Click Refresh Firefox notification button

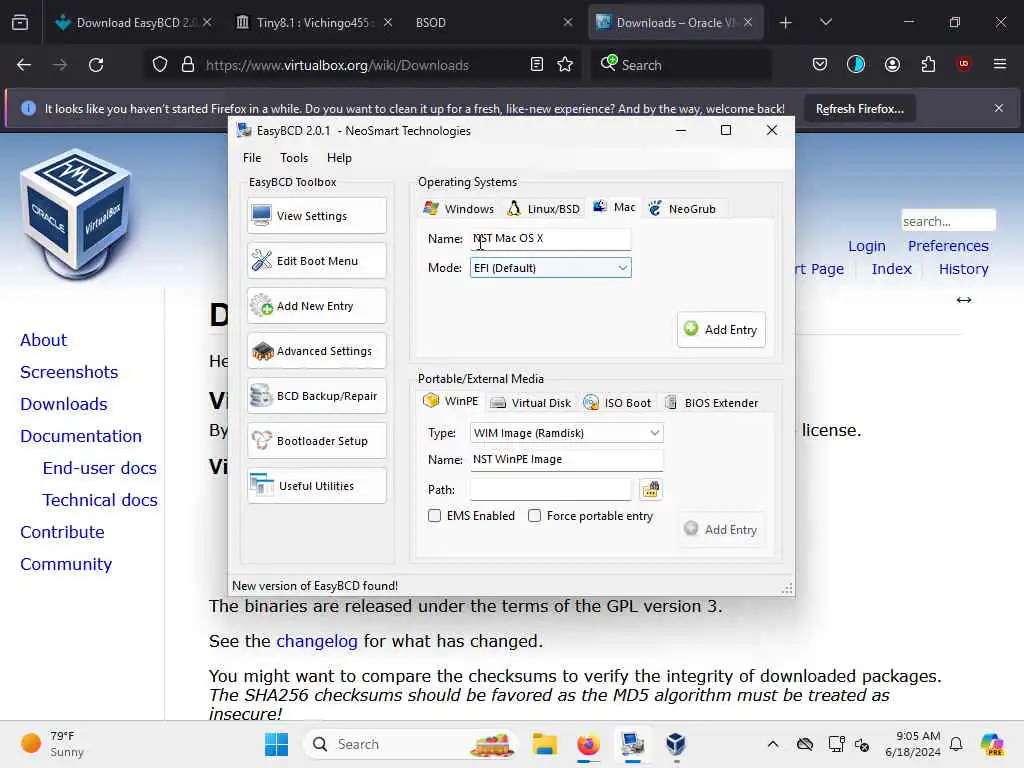point(859,109)
